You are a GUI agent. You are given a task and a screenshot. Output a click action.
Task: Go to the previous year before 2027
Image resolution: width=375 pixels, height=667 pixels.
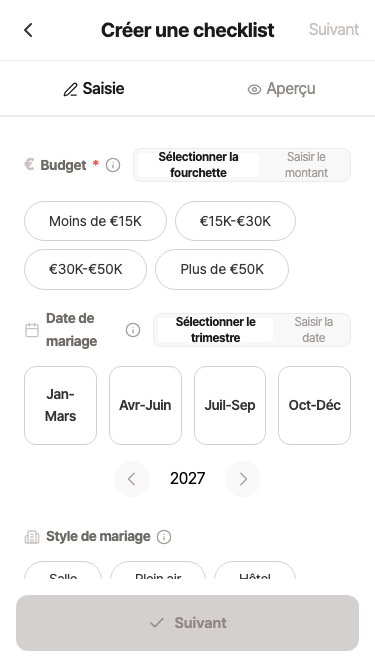132,479
